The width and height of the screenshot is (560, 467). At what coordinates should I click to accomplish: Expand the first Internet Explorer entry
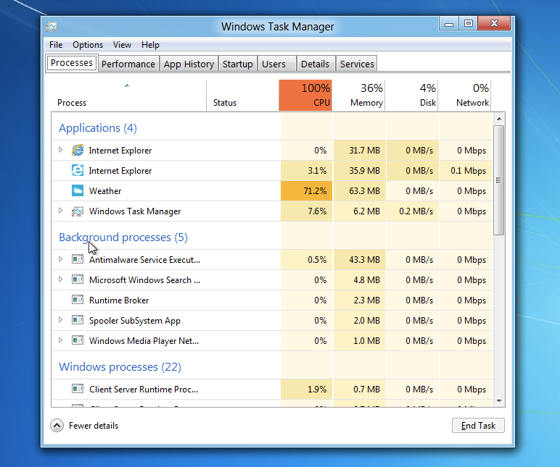[60, 150]
